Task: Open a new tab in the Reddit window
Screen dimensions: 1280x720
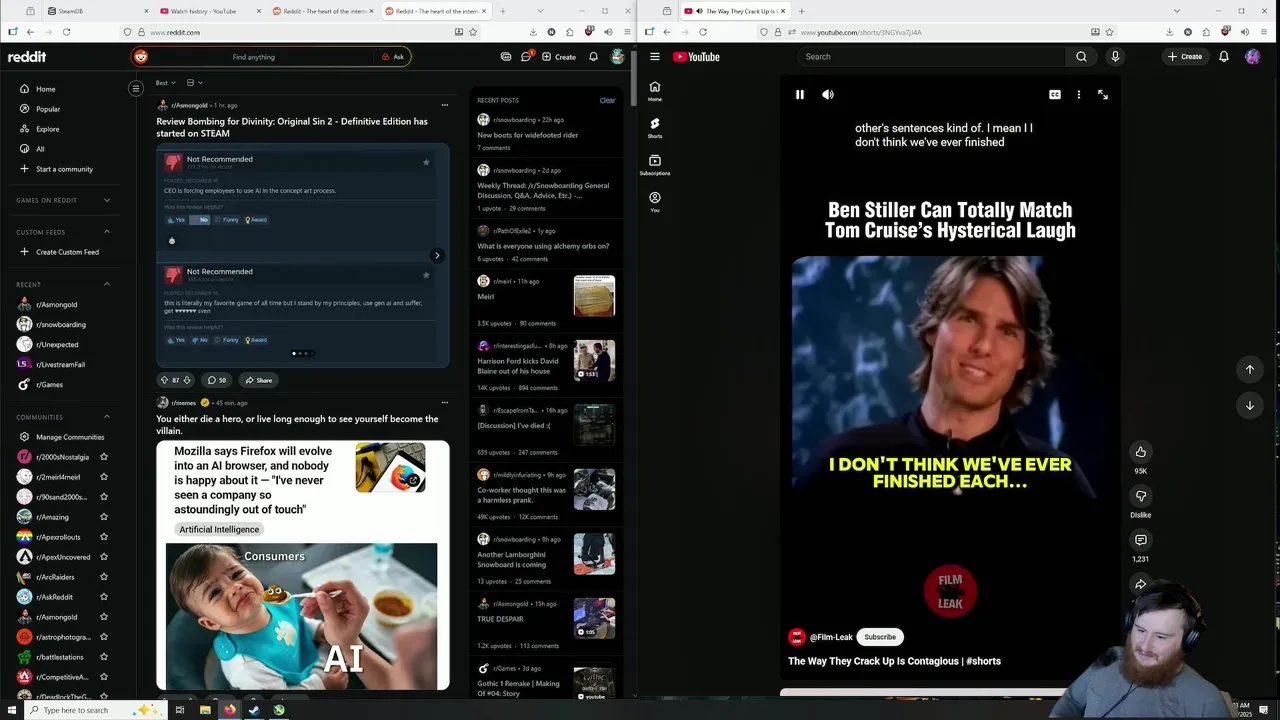Action: click(x=503, y=11)
